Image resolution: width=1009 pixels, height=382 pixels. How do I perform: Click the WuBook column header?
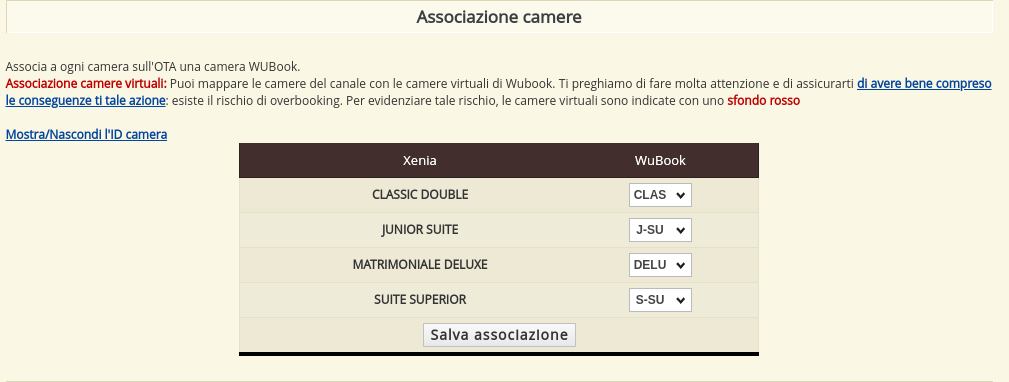[x=660, y=161]
